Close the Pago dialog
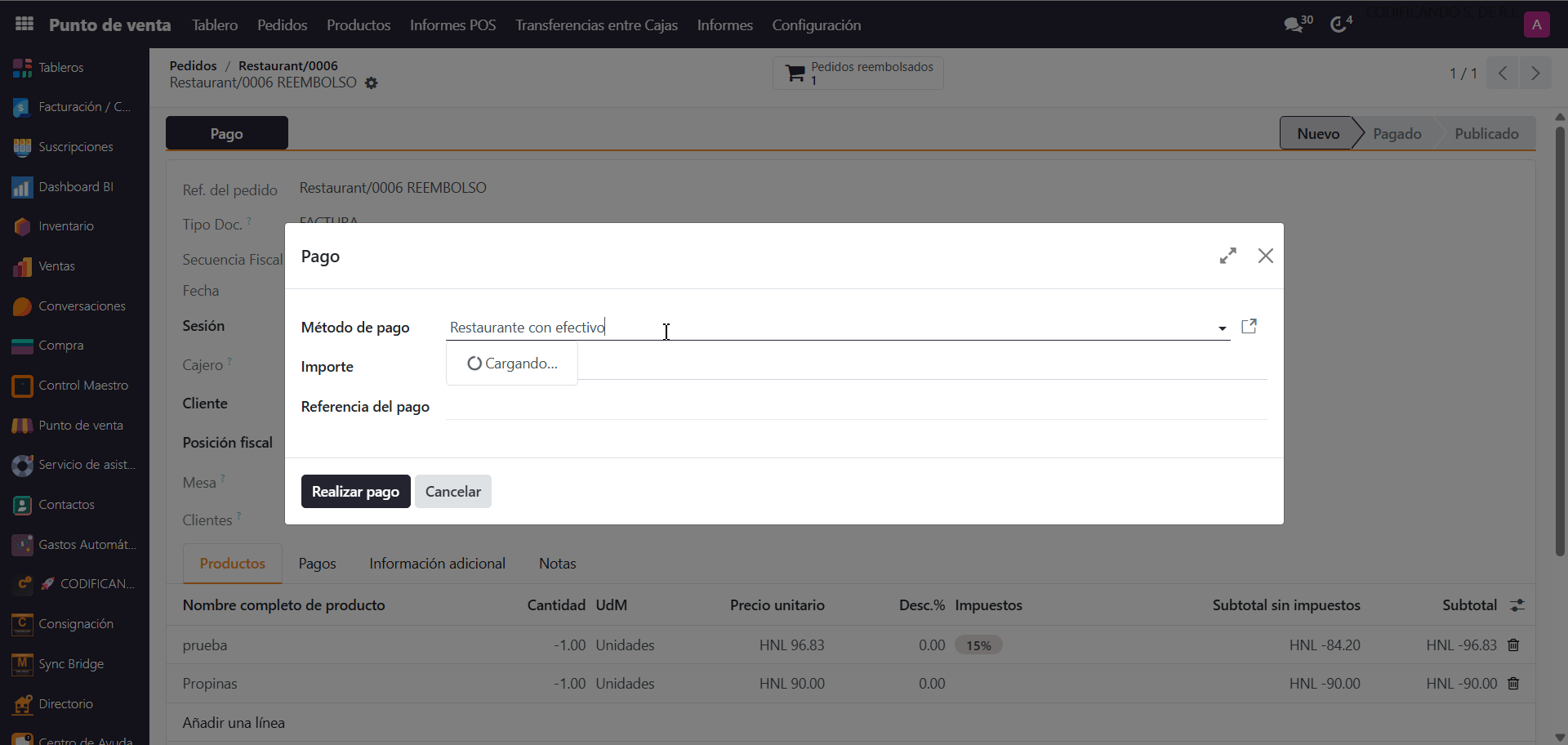The image size is (1568, 745). coord(1265,256)
